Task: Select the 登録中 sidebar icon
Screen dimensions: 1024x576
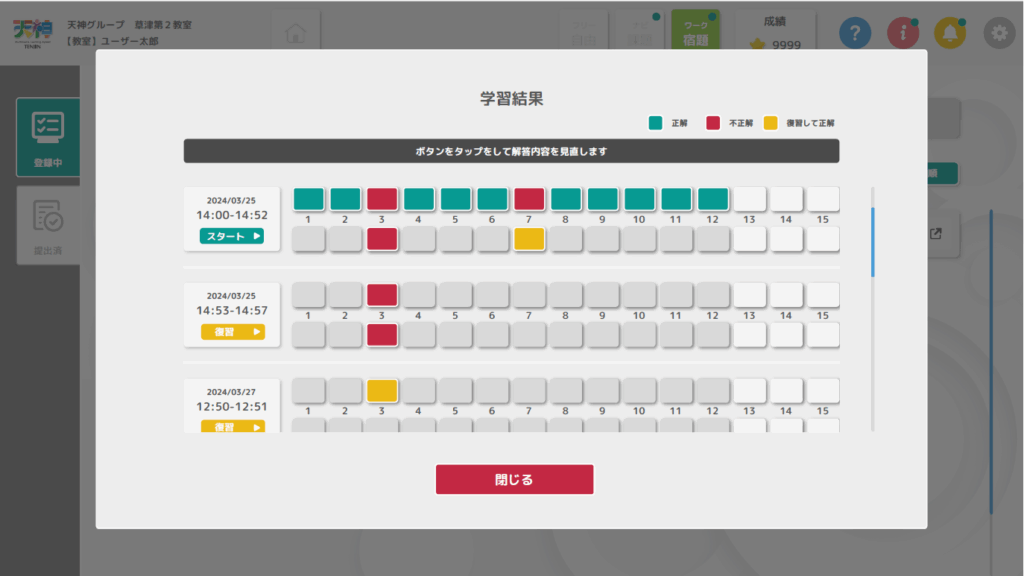Action: (48, 138)
